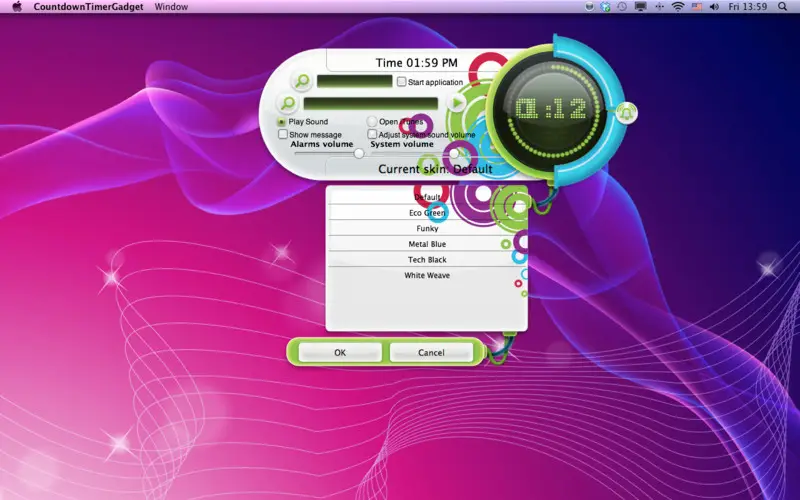
Task: Click the display menu bar icon
Action: click(x=640, y=7)
